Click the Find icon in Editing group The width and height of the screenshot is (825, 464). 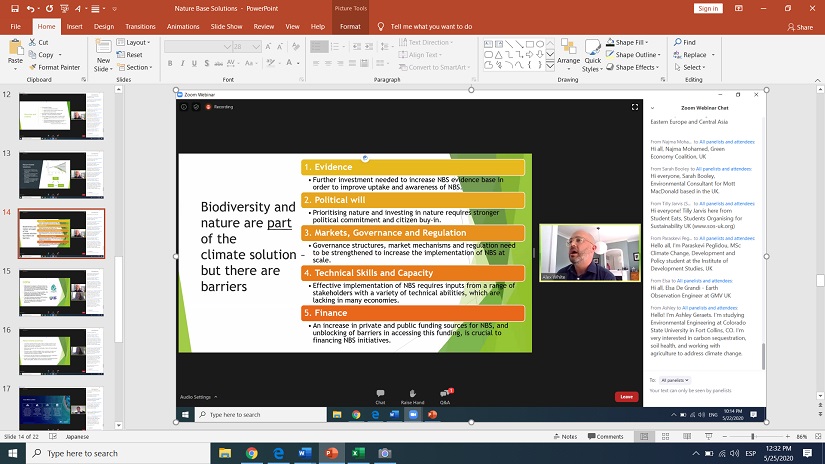[x=677, y=42]
